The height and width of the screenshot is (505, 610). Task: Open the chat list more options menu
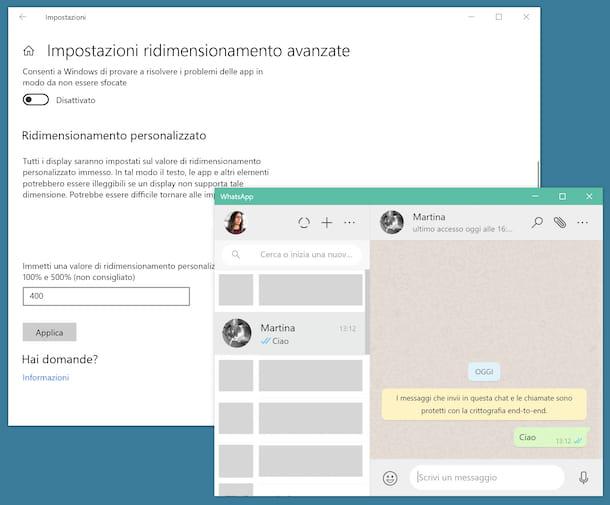pyautogui.click(x=349, y=223)
